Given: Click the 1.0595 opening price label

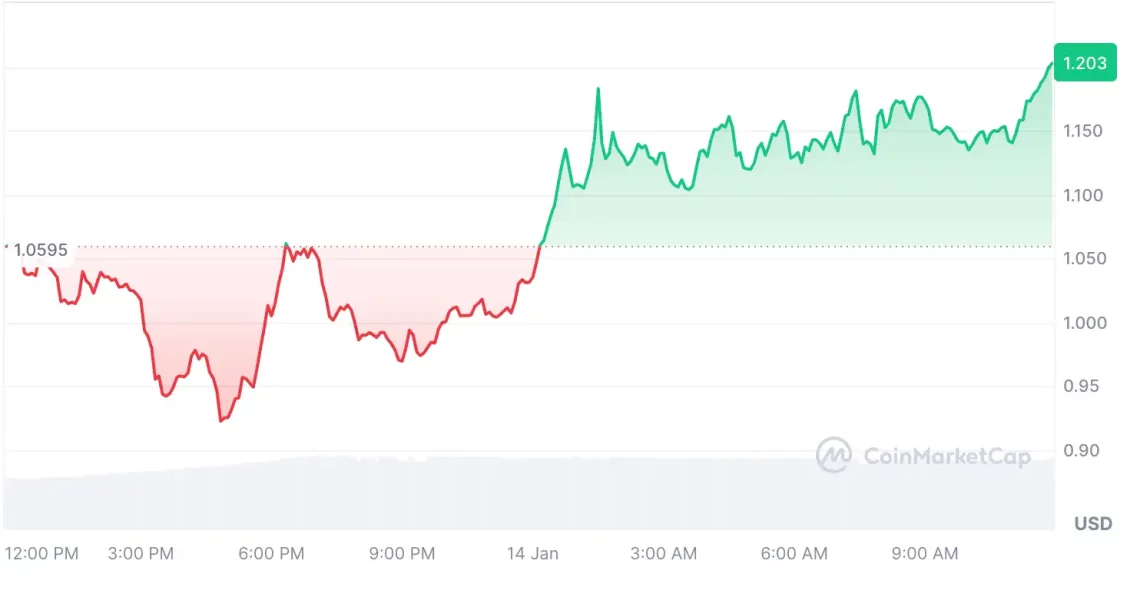Looking at the screenshot, I should (x=41, y=250).
